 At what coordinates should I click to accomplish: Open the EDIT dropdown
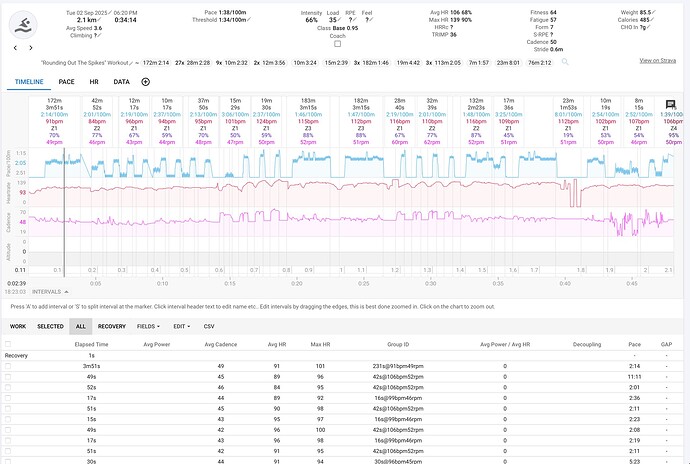181,327
